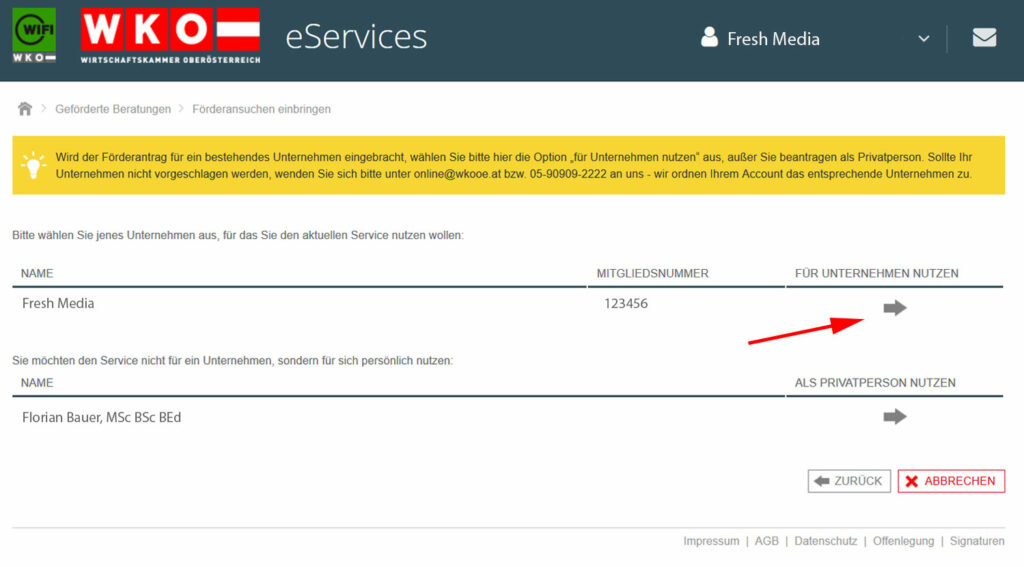Select the MITGLIEDSNUMMER column header

tap(652, 274)
